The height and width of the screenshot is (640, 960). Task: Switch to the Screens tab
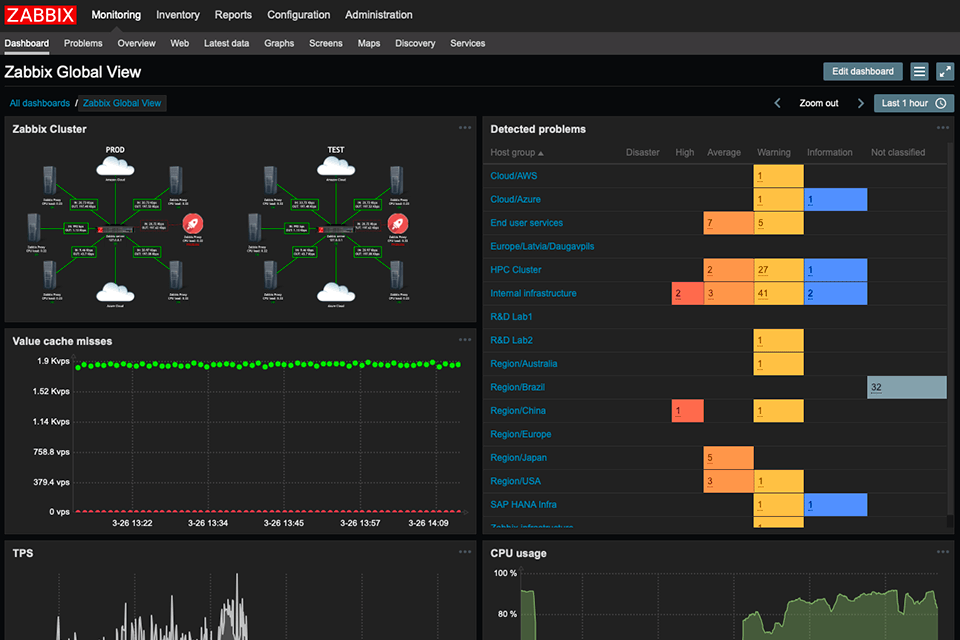[x=325, y=43]
